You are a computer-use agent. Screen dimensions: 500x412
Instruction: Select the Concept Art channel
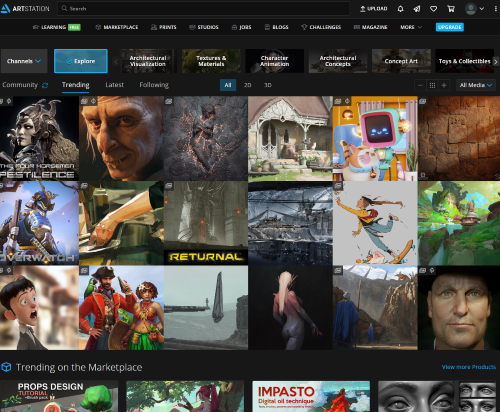(x=401, y=61)
